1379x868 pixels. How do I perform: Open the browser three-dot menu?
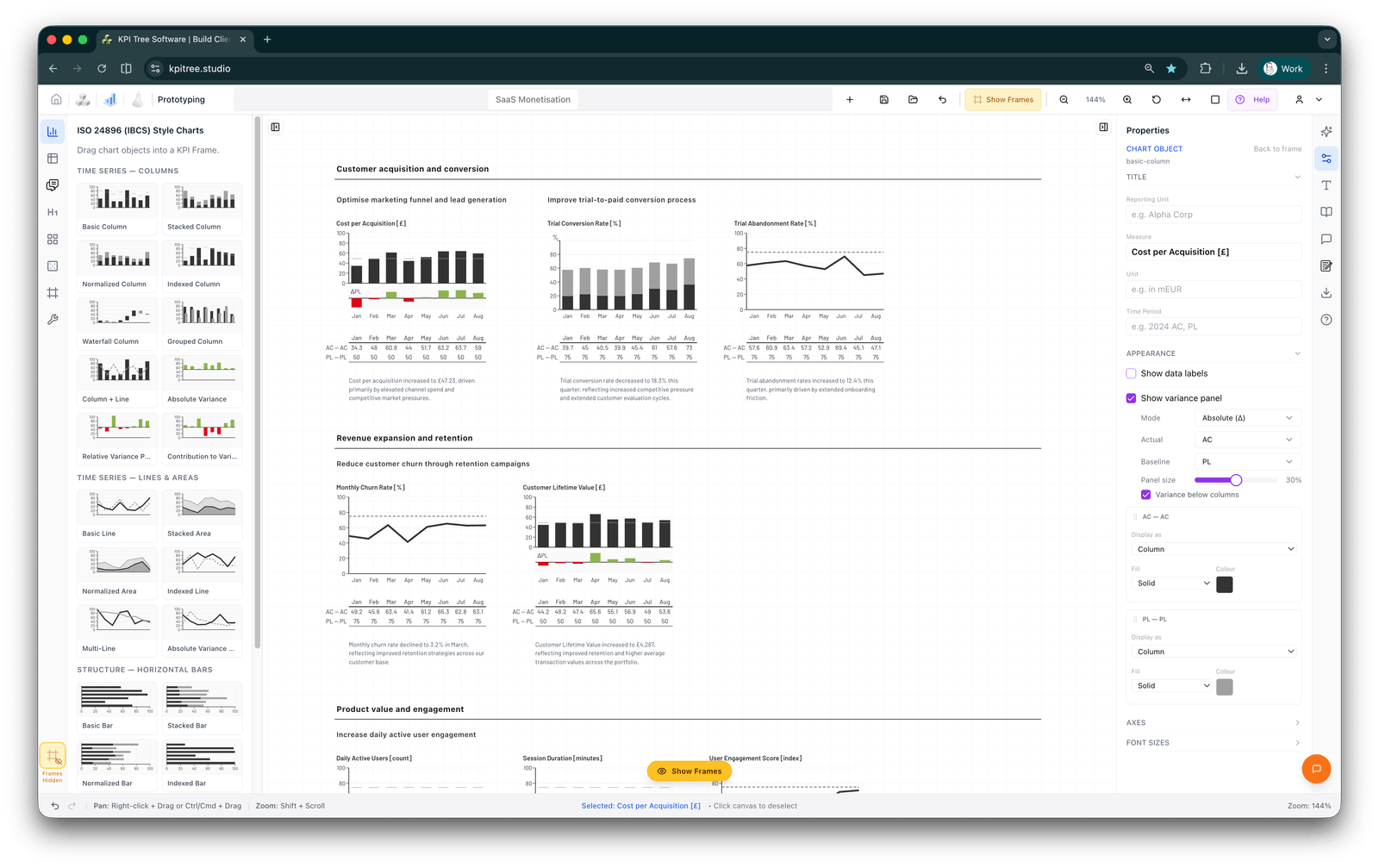[x=1326, y=68]
